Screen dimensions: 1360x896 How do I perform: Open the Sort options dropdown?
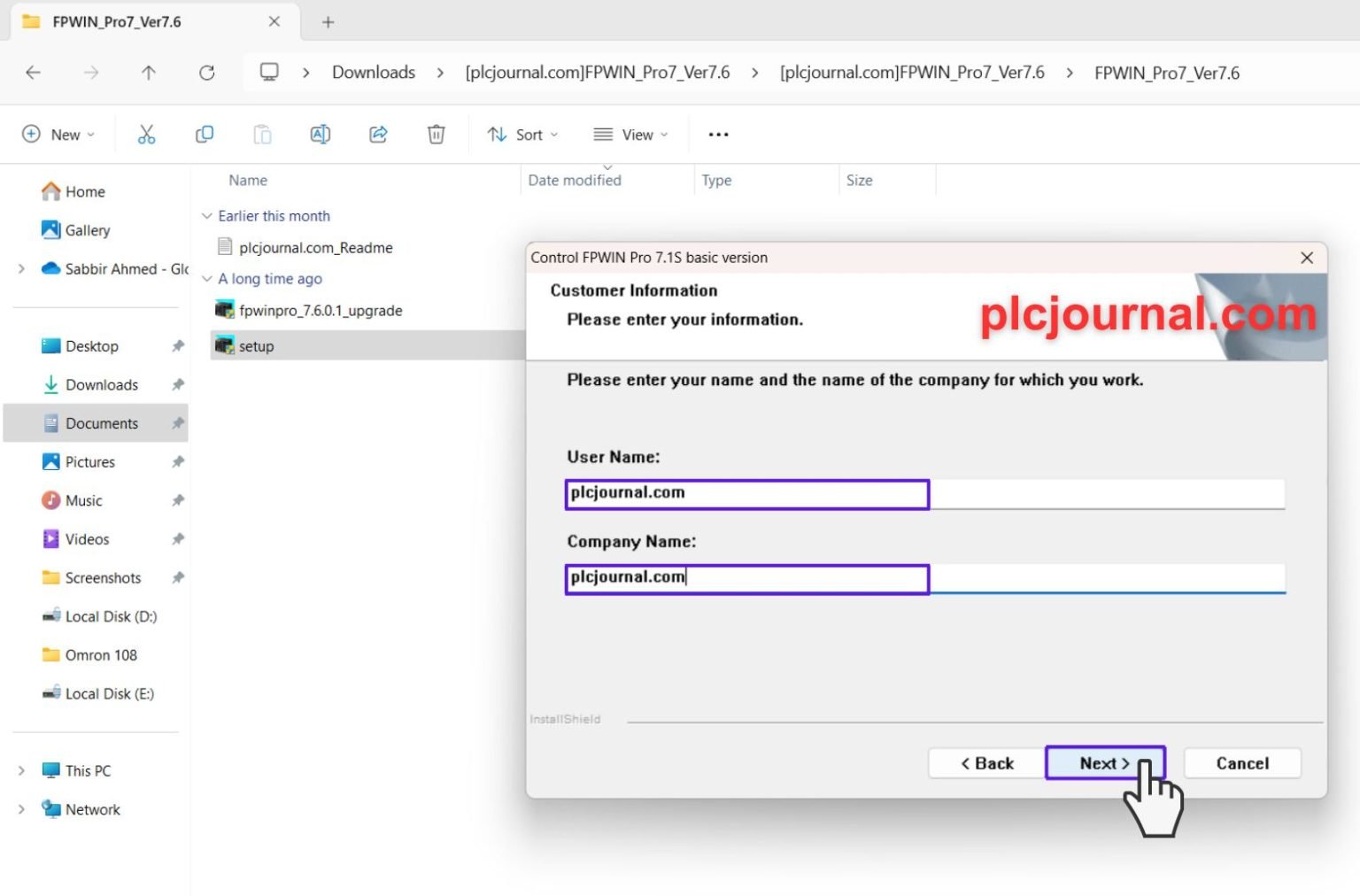pyautogui.click(x=522, y=134)
